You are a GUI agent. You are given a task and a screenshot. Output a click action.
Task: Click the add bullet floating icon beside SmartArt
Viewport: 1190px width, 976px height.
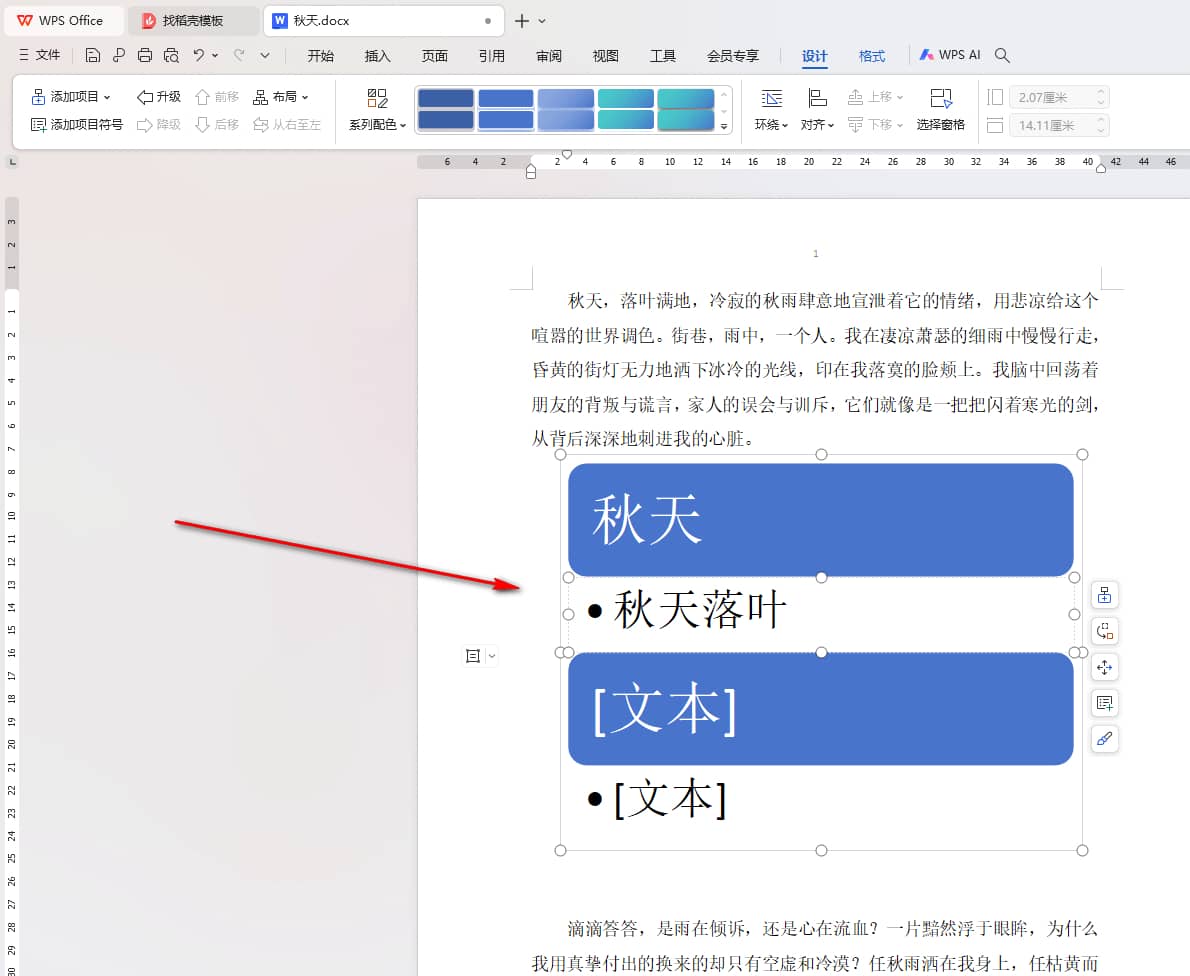pos(1104,703)
